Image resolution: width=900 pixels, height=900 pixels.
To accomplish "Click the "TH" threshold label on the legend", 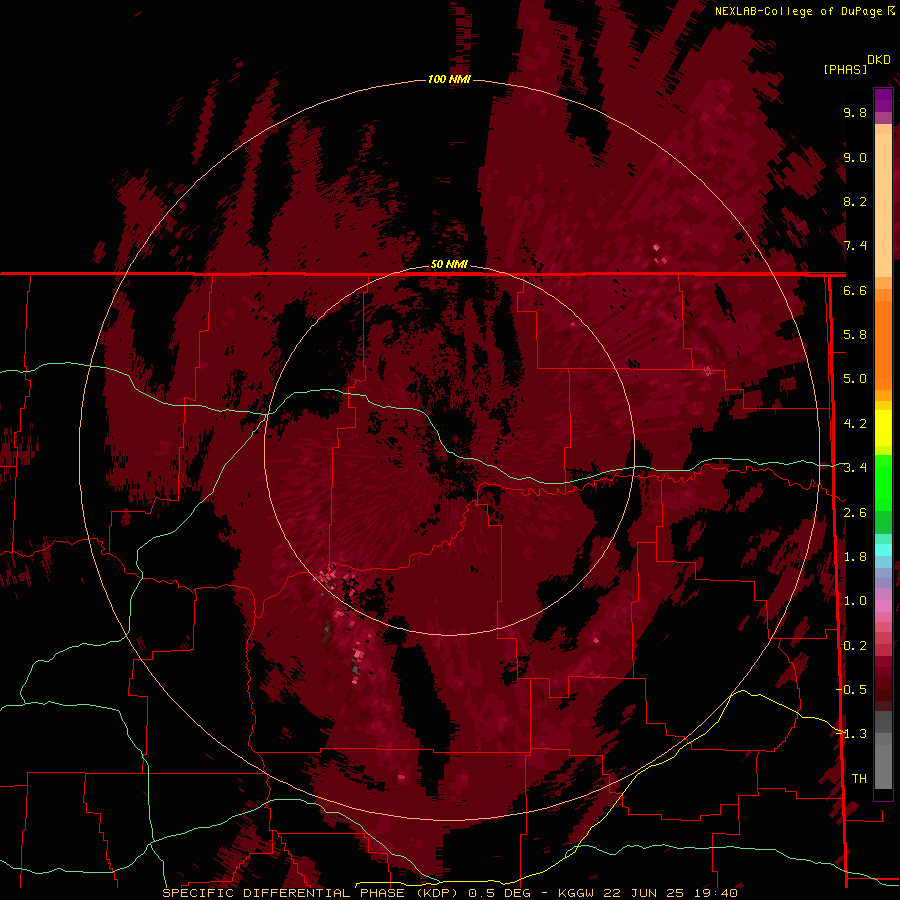I will click(859, 779).
